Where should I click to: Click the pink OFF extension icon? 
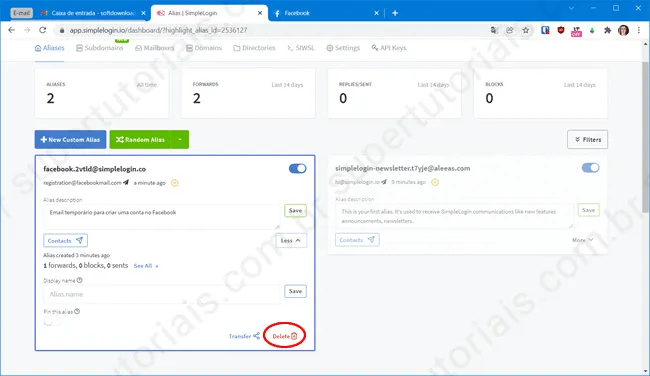tap(576, 31)
